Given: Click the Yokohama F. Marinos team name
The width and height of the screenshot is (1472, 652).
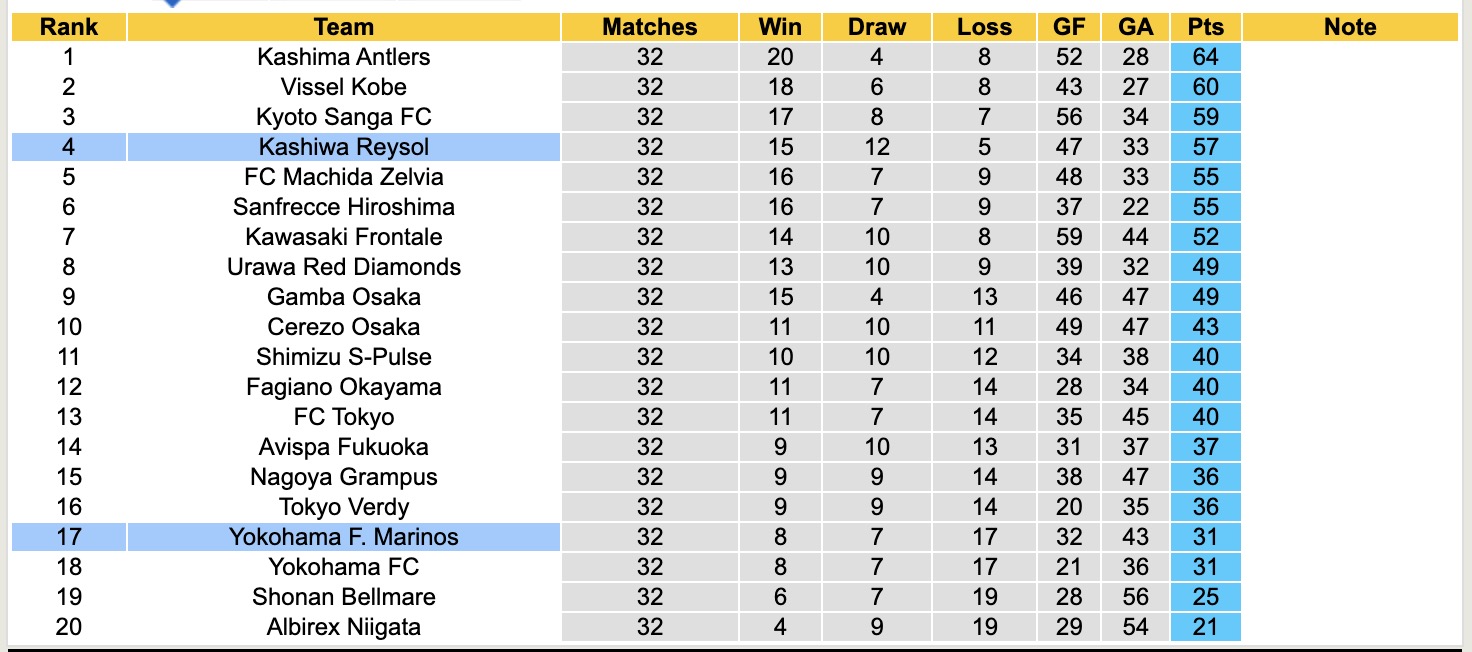Looking at the screenshot, I should [343, 537].
